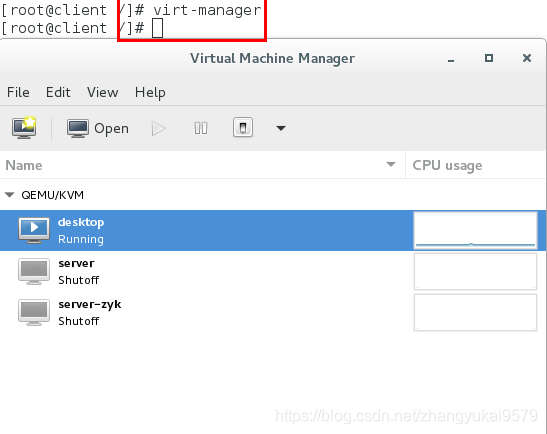Click Running status under desktop
Viewport: 547px width, 434px height.
(x=81, y=239)
